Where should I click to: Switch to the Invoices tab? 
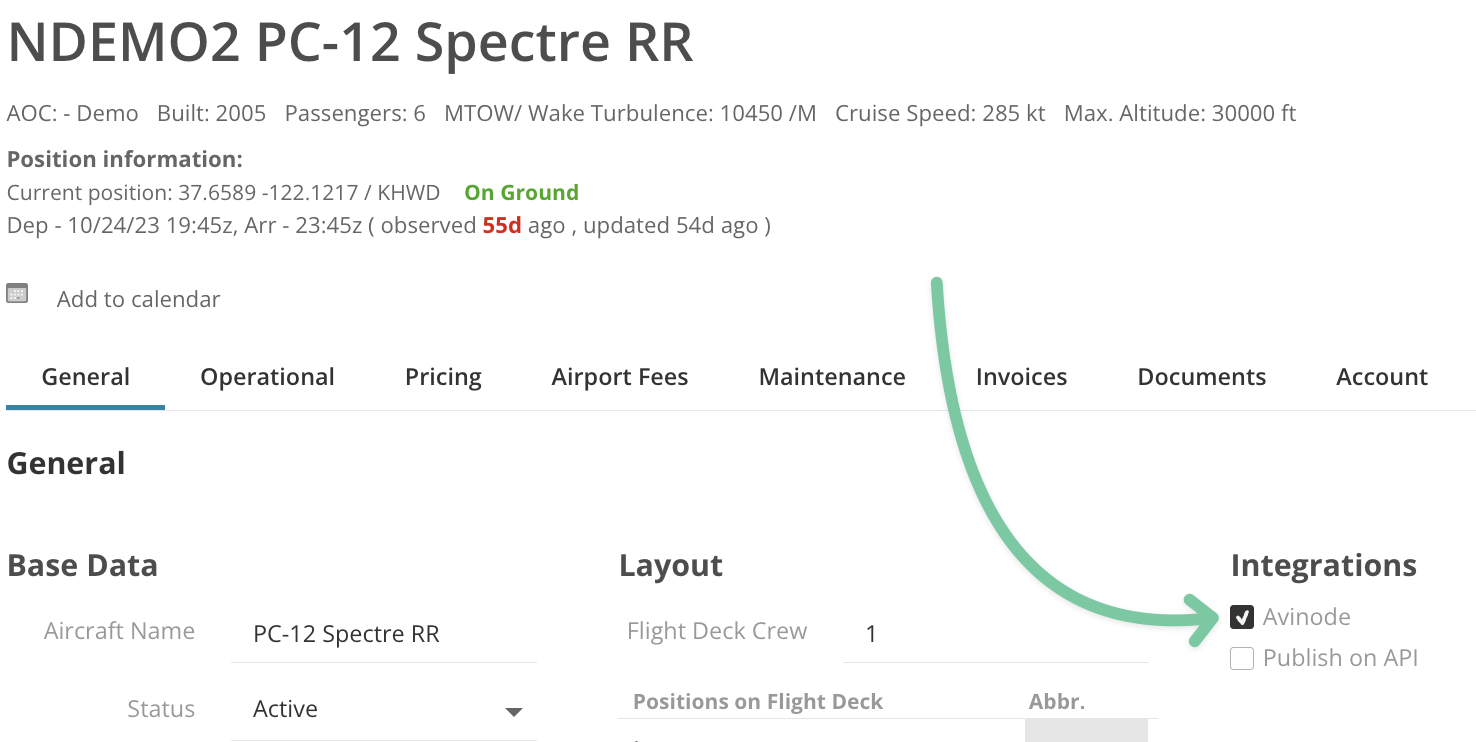[x=1021, y=377]
